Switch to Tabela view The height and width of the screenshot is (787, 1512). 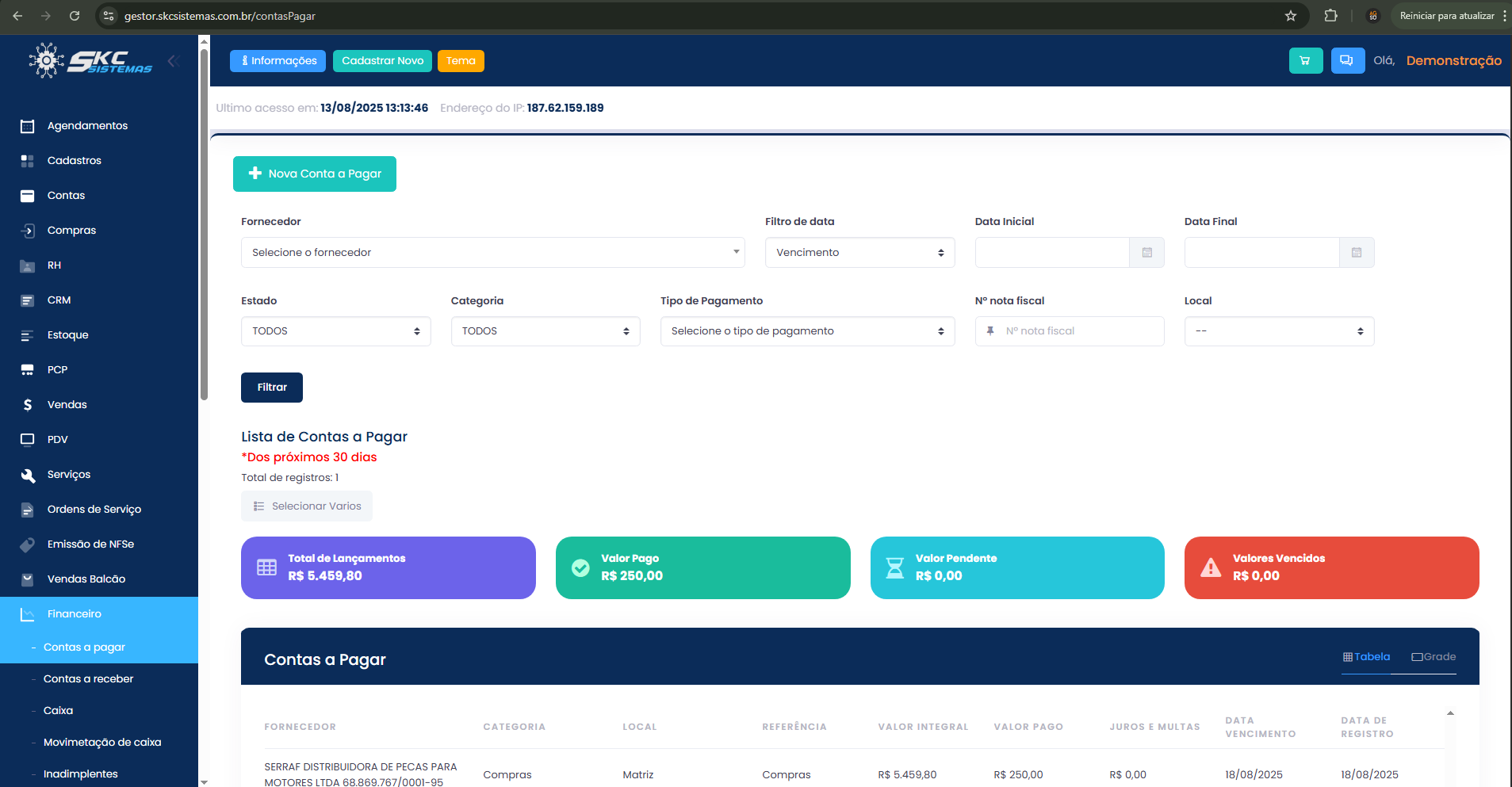pyautogui.click(x=1366, y=657)
